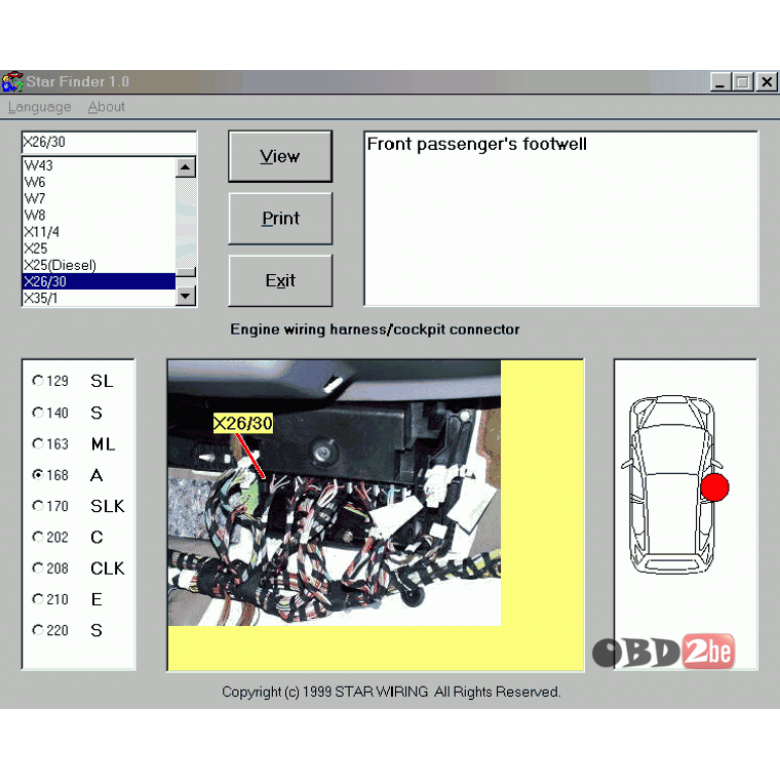Select the 208 CLK model radio button

coord(38,568)
